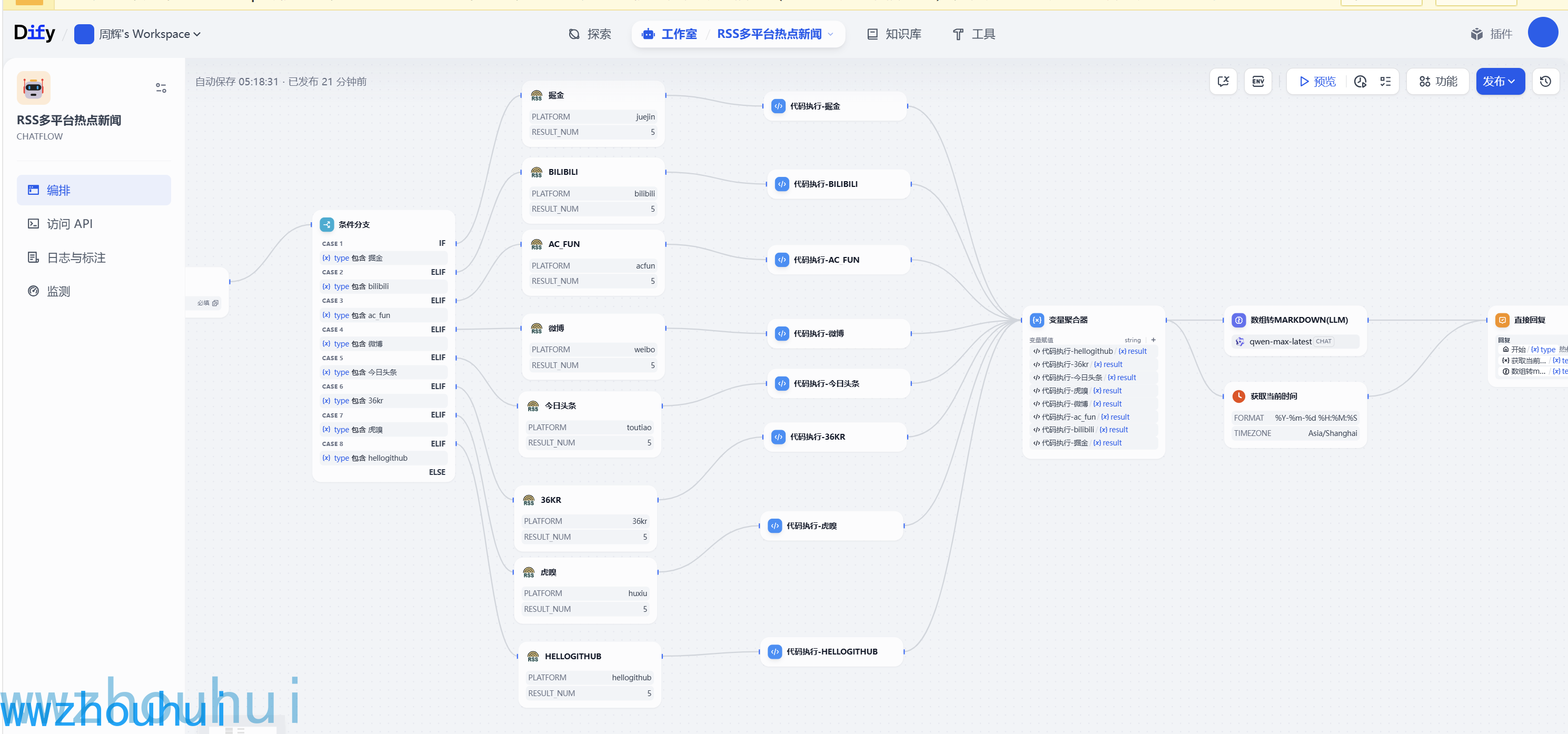
Task: Select the 代码执行-36KR code node icon
Action: pyautogui.click(x=778, y=437)
